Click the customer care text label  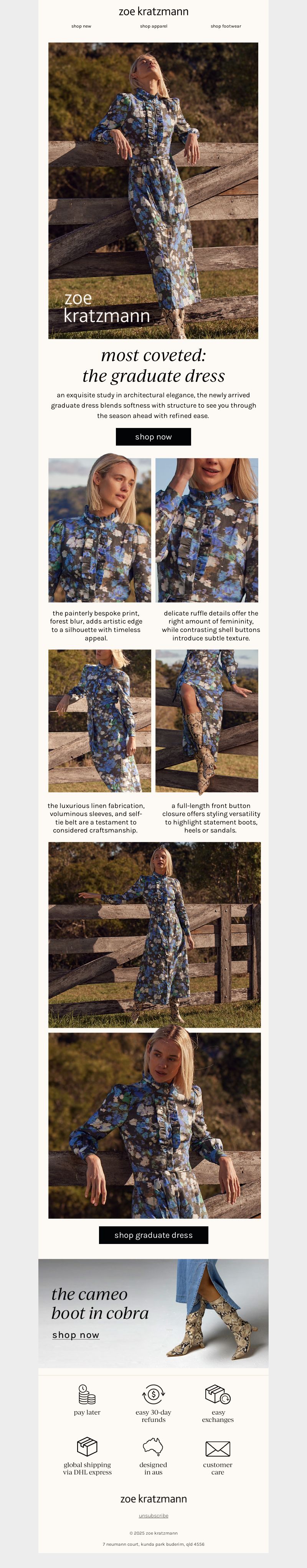[218, 1468]
